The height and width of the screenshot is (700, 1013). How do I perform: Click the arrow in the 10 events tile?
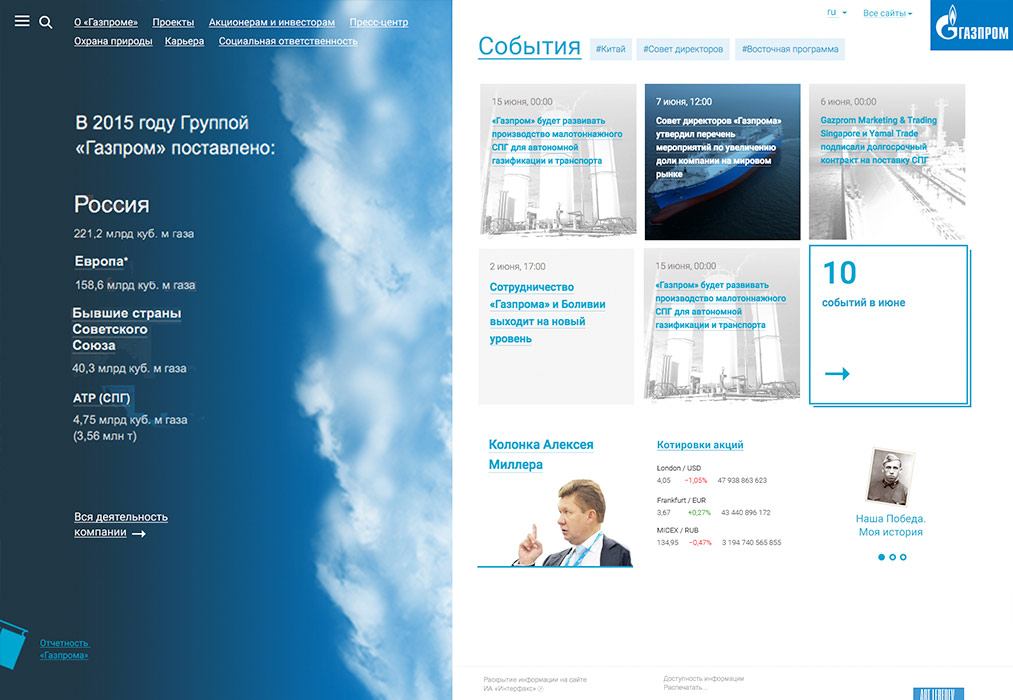tap(837, 374)
